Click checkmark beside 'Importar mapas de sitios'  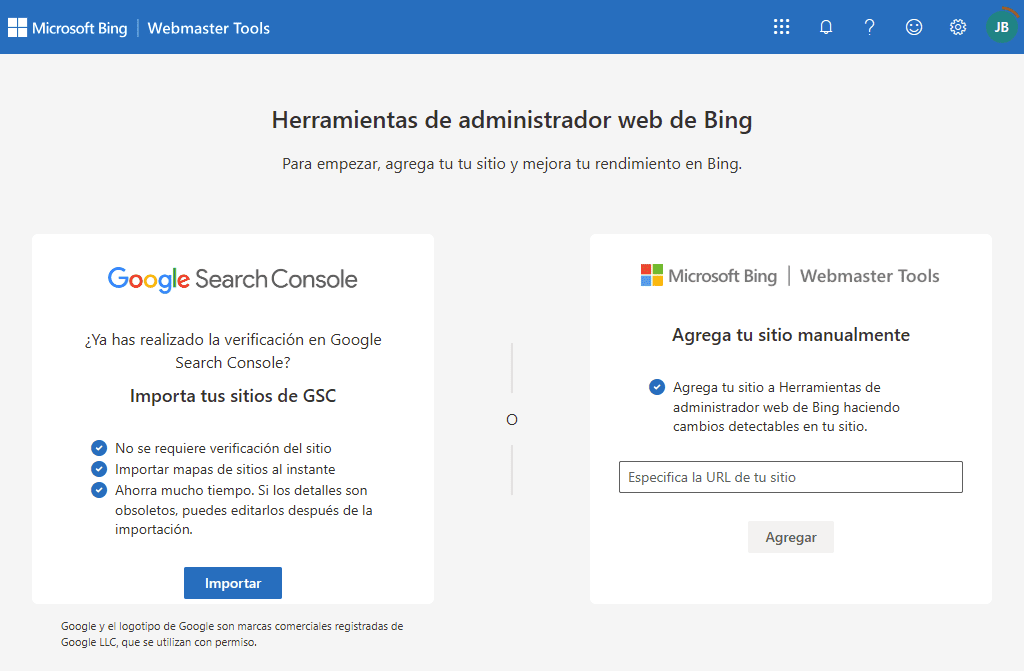[99, 469]
